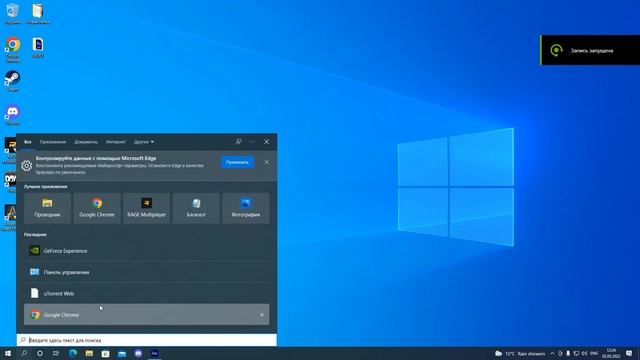Switch to Adobe After Effects on the taskbar
Screen dimensions: 640x360
point(155,353)
